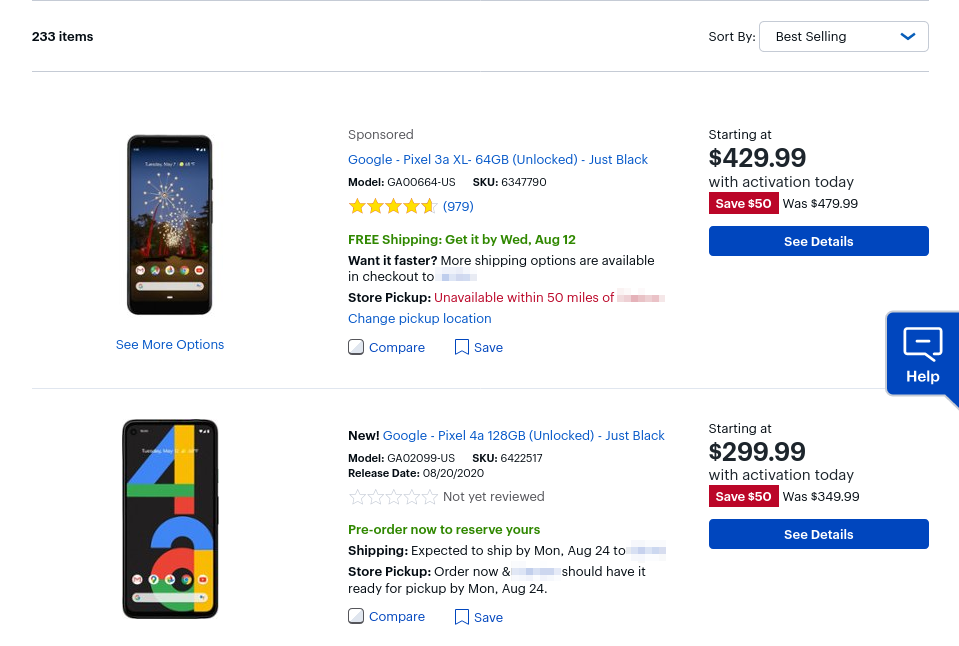959x646 pixels.
Task: Click the Pixel 4a product thumbnail image
Action: (170, 518)
